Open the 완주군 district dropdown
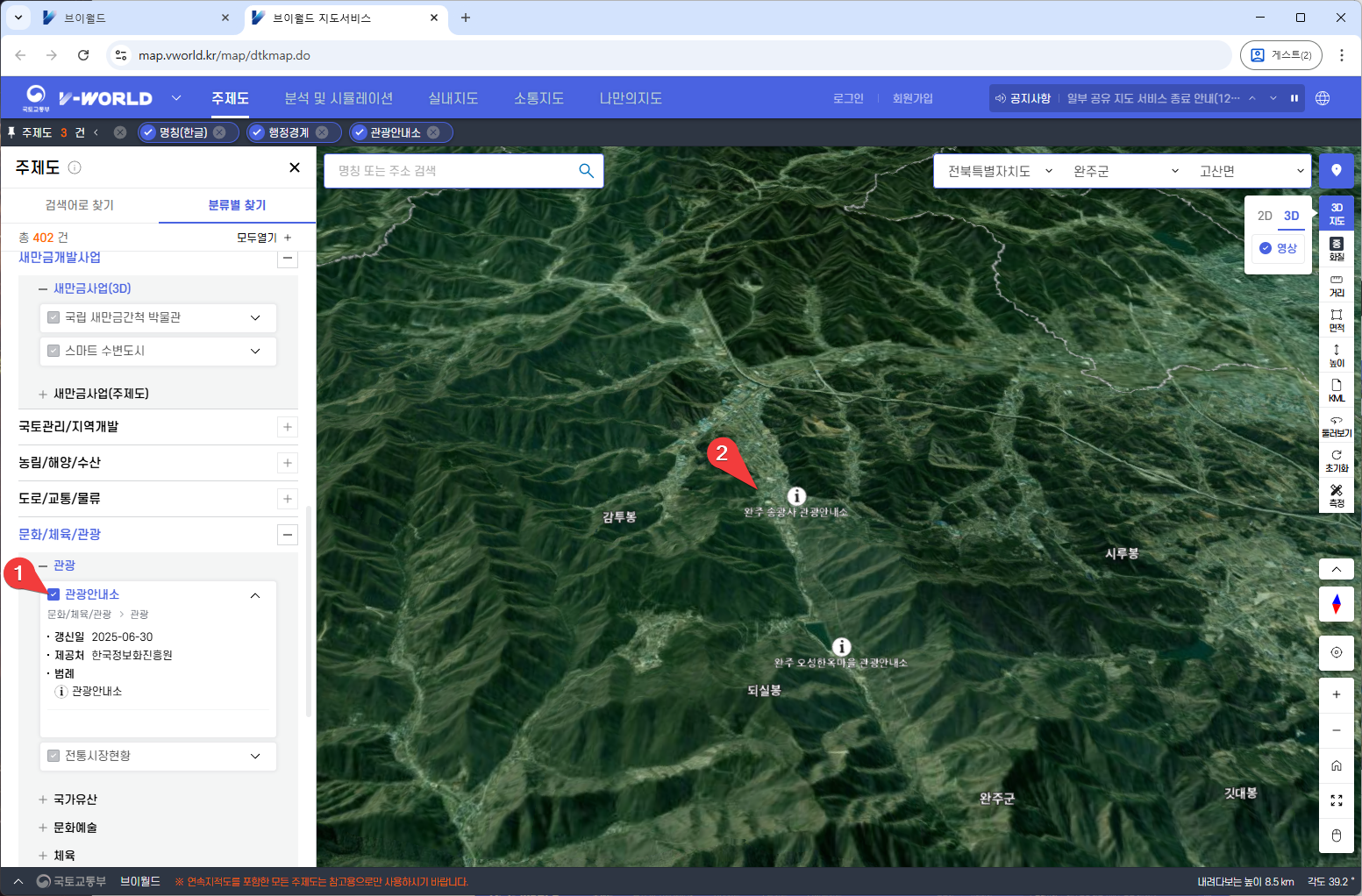 1126,171
